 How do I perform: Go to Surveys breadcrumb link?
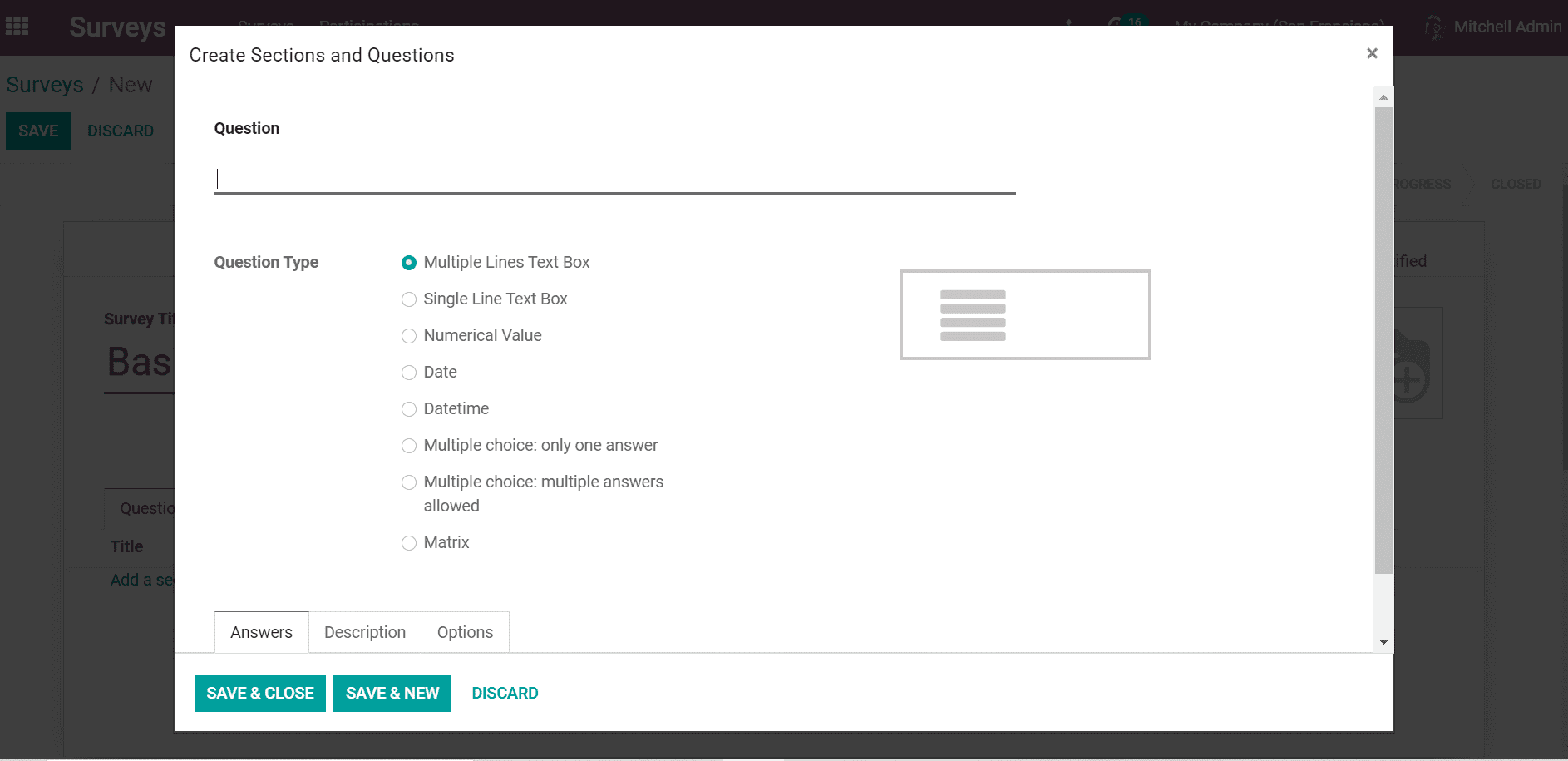tap(45, 85)
